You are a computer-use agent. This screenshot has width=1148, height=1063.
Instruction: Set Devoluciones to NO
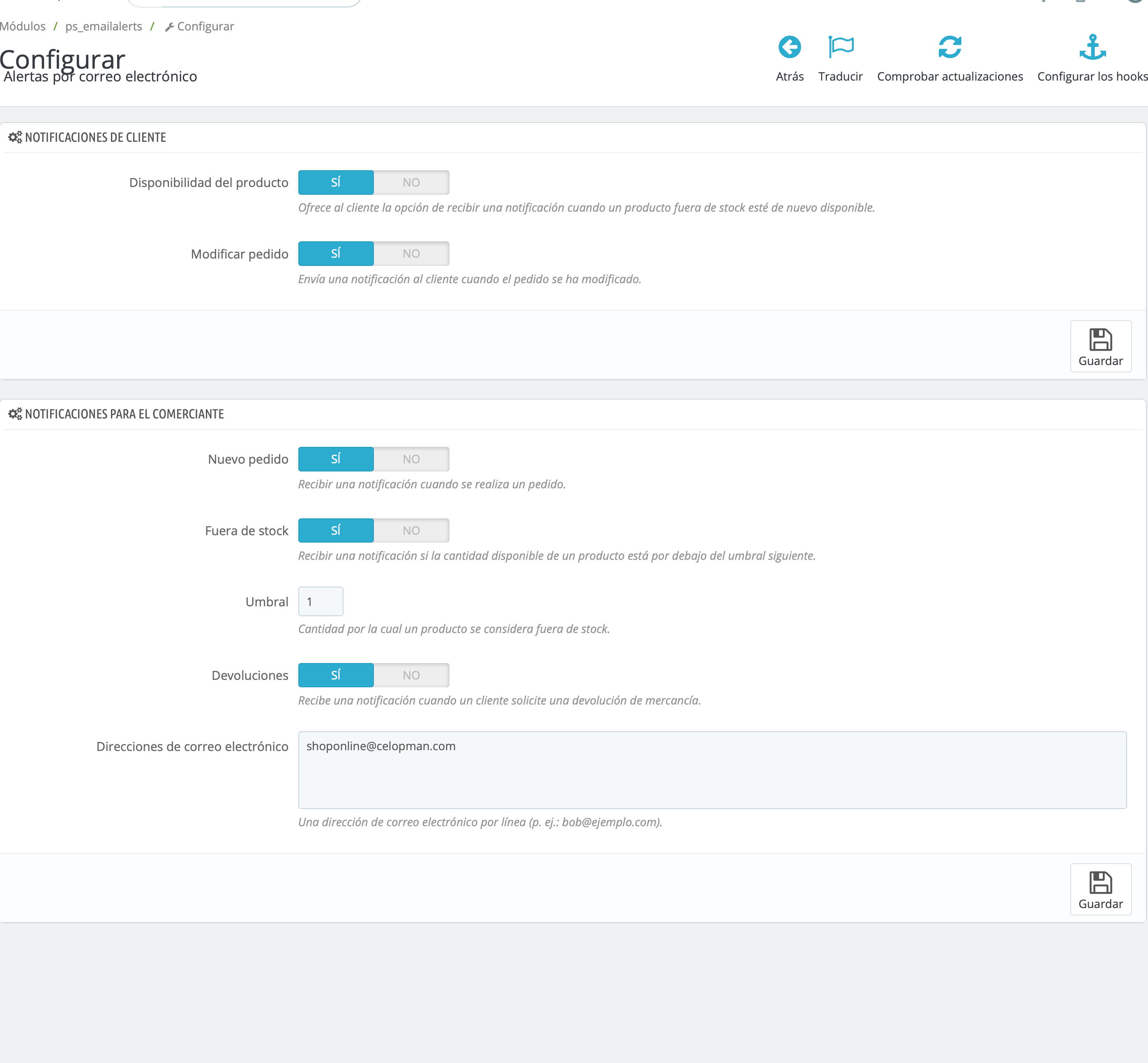click(411, 675)
